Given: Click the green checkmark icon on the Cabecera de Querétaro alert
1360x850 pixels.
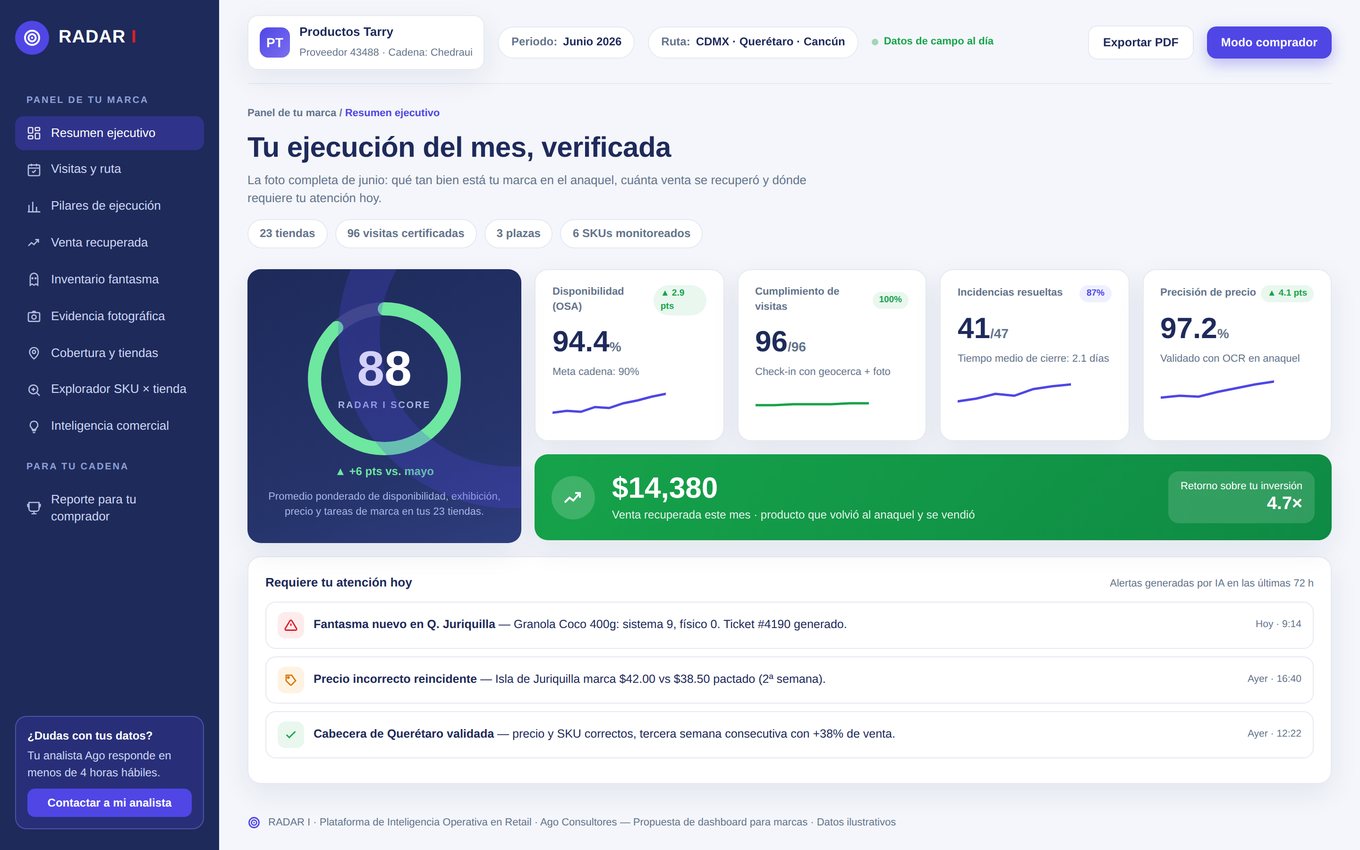Looking at the screenshot, I should [x=291, y=734].
